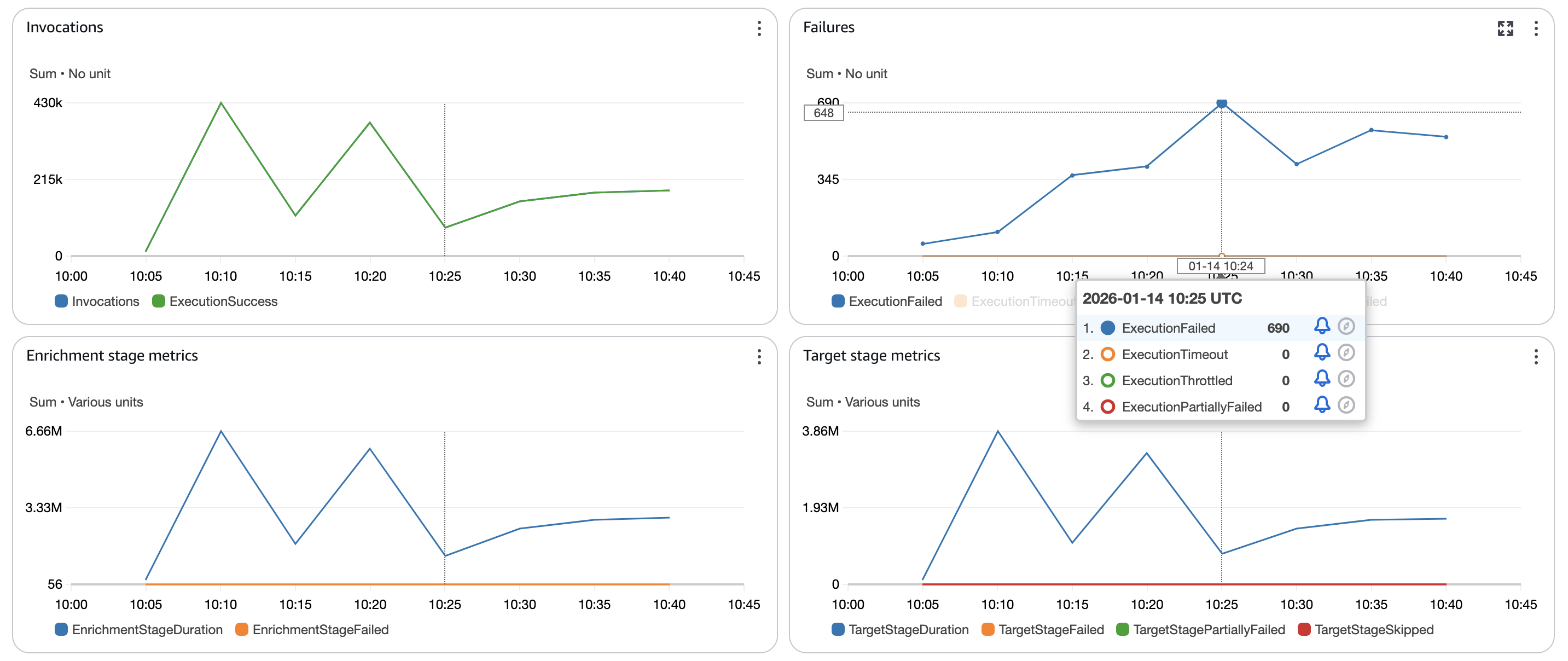Click the 1.93M y-axis label in Target chart

(820, 508)
